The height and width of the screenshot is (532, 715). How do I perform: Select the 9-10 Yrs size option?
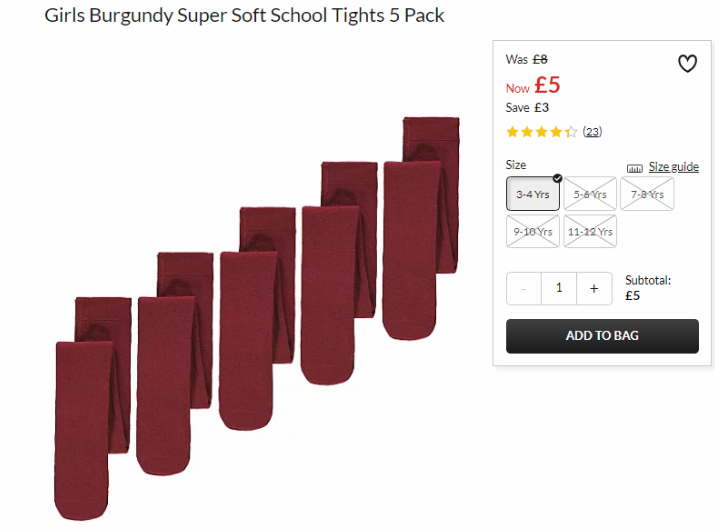[533, 231]
